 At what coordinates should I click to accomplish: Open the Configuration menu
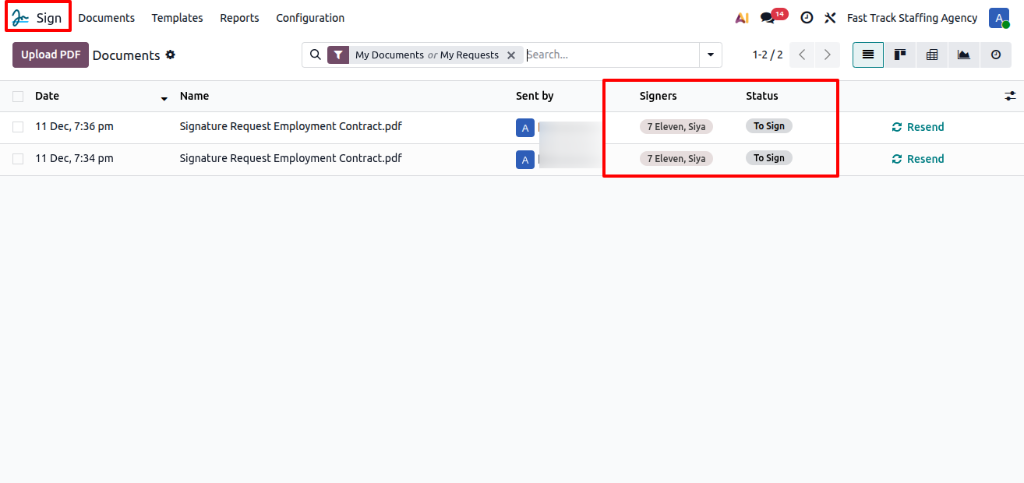pos(310,18)
